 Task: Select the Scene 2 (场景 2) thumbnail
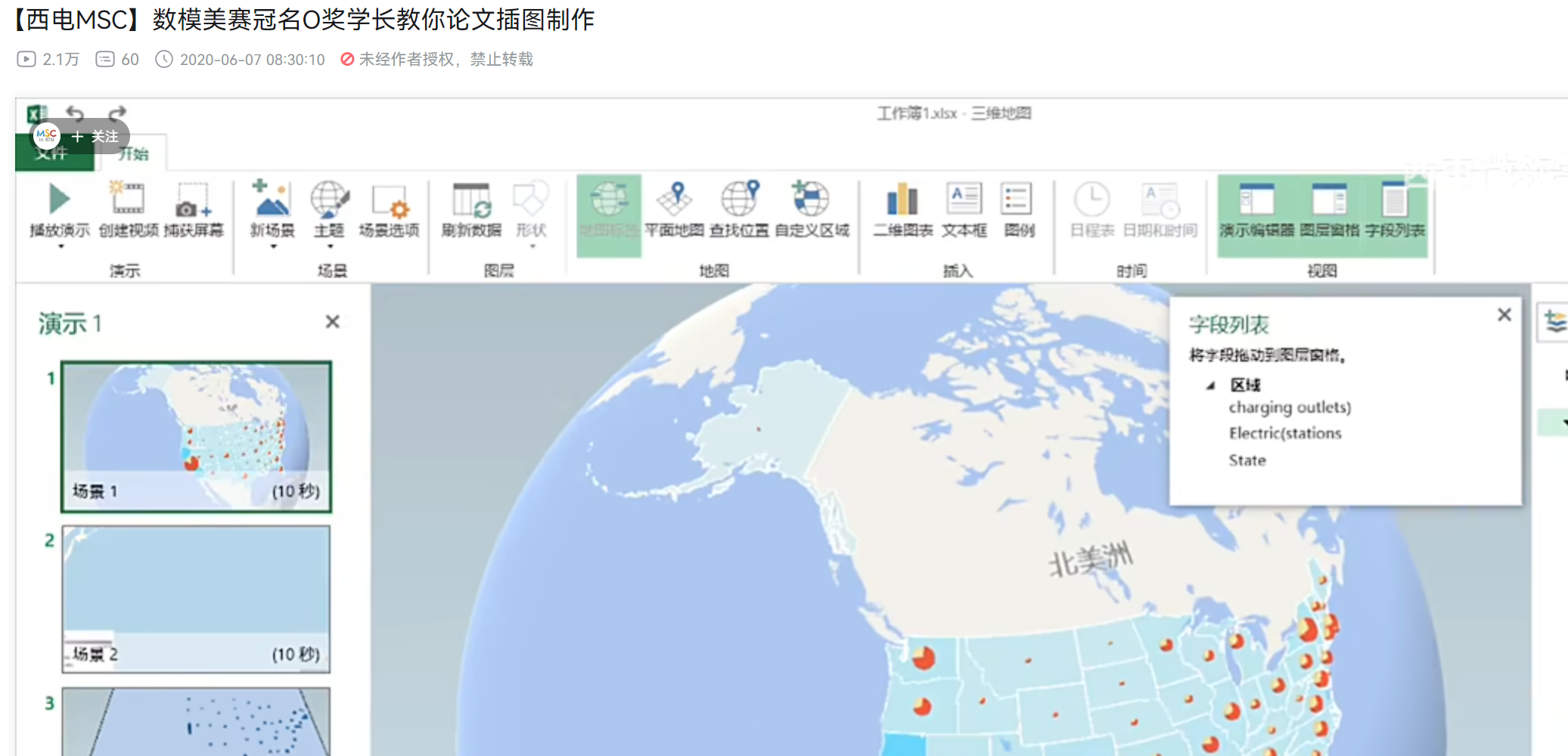point(196,599)
